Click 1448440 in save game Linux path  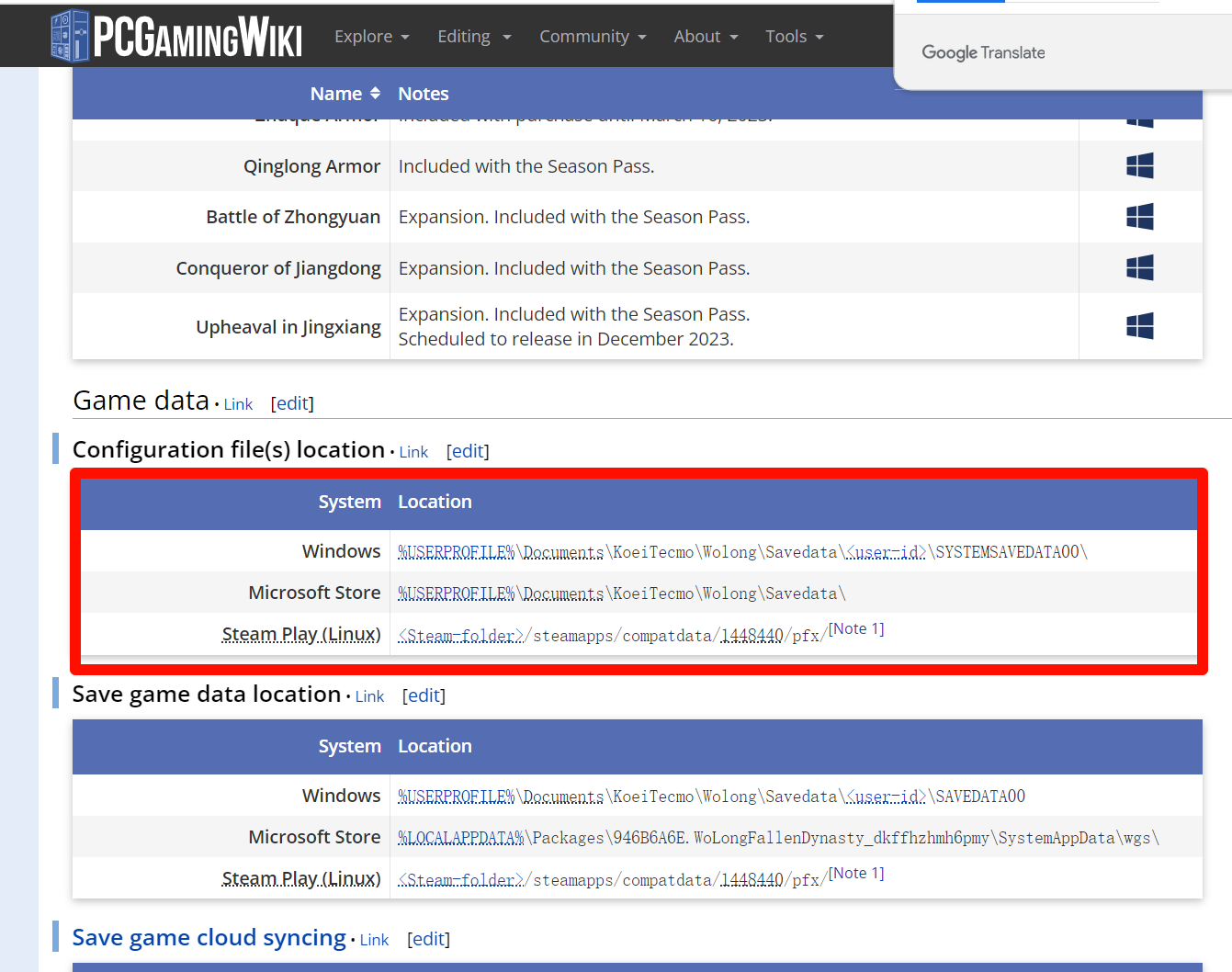(752, 880)
